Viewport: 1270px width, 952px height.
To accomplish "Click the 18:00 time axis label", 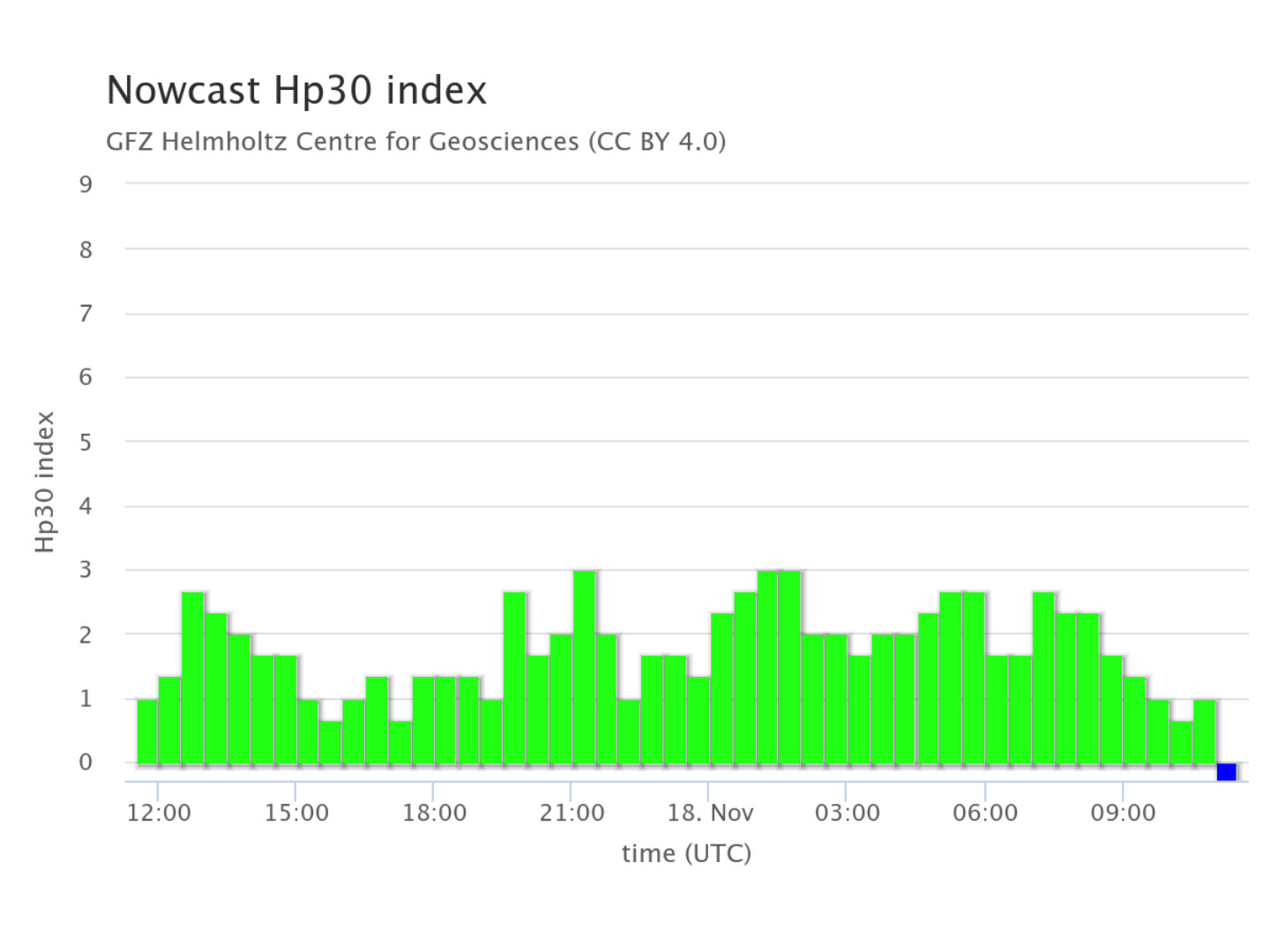I will pos(434,813).
